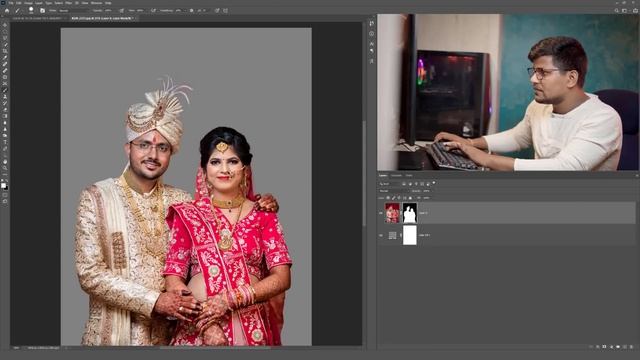
Task: Turn layer filtering on or off
Action: tap(434, 182)
